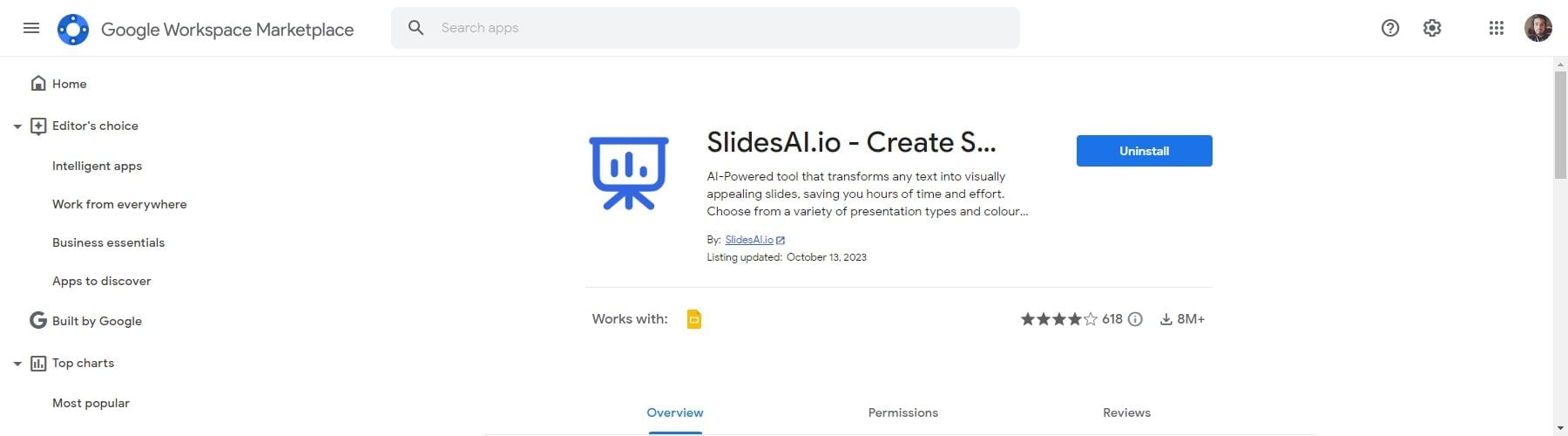
Task: Click the SlidesAI.io presentation logo
Action: click(x=629, y=173)
